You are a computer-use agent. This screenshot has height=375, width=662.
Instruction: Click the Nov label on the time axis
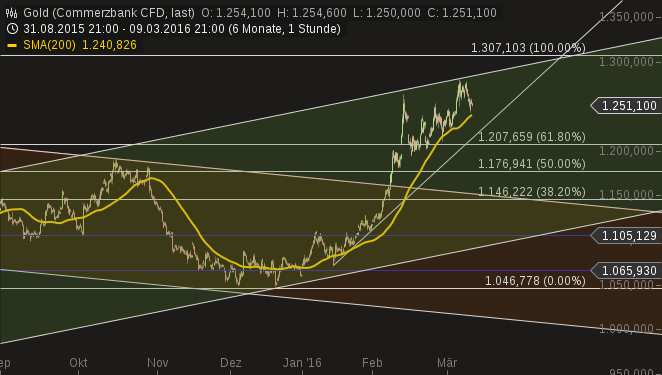(157, 363)
